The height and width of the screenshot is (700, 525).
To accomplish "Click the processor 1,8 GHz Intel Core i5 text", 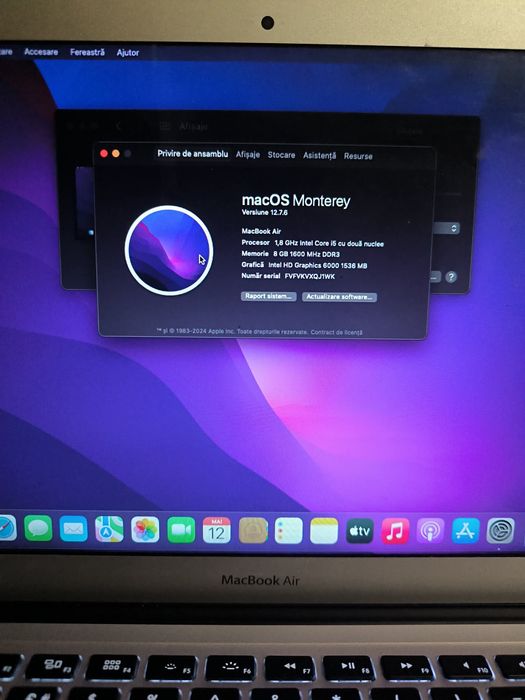I will (329, 243).
